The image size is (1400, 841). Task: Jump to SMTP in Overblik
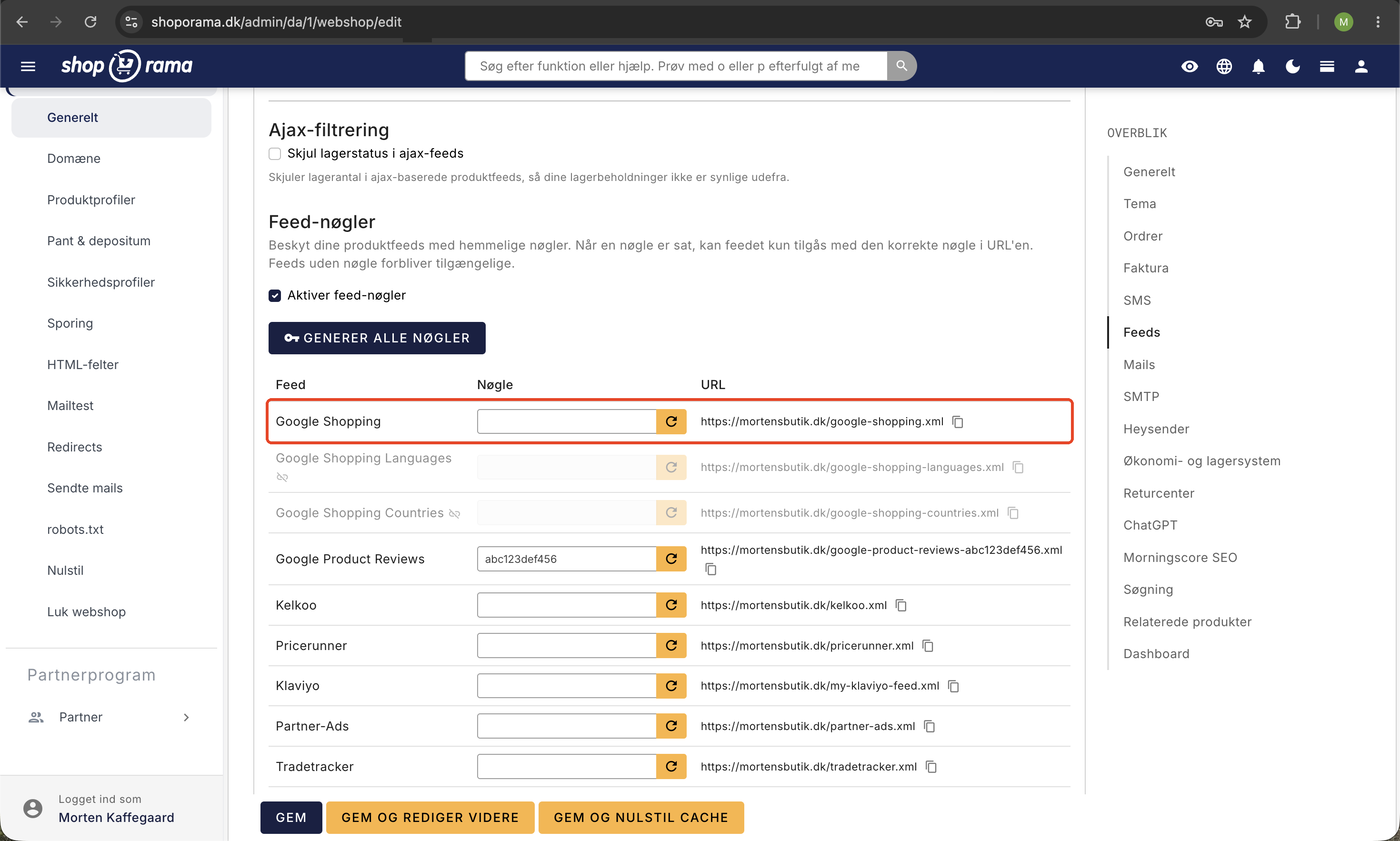1141,397
